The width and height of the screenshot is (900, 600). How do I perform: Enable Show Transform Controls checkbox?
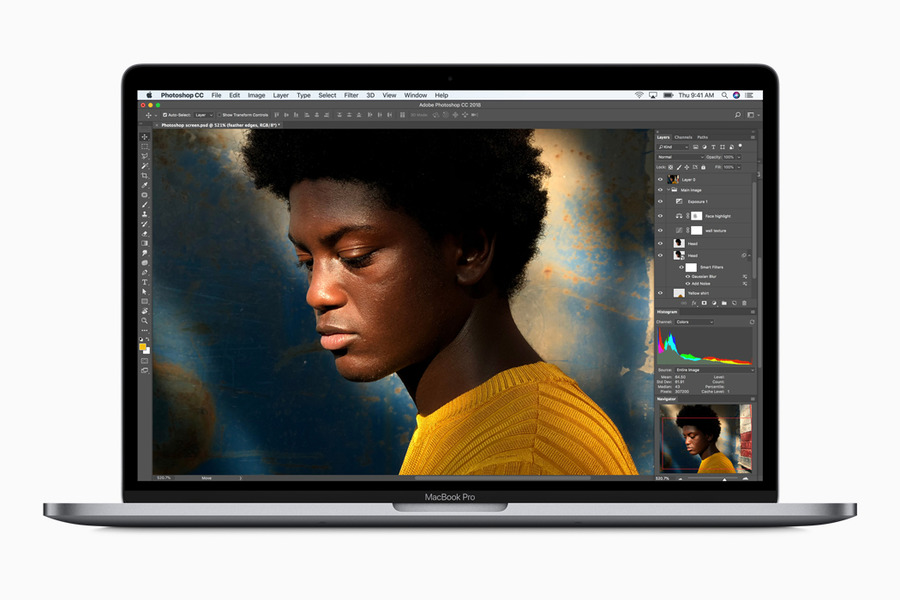coord(219,115)
